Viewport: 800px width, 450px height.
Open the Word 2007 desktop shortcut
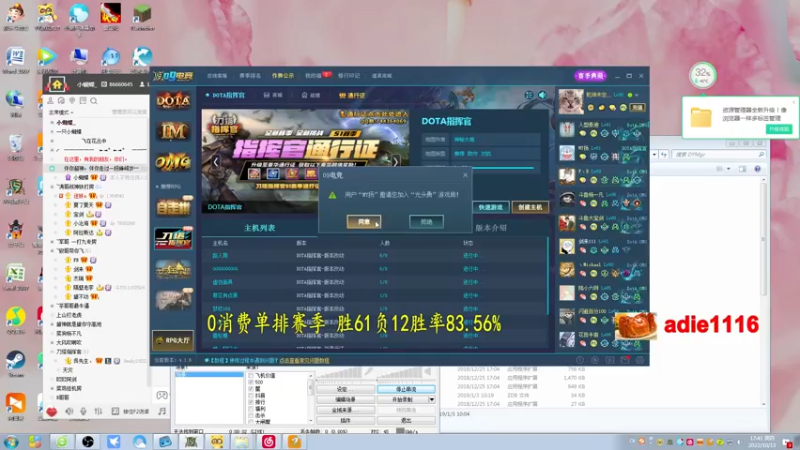coord(15,60)
